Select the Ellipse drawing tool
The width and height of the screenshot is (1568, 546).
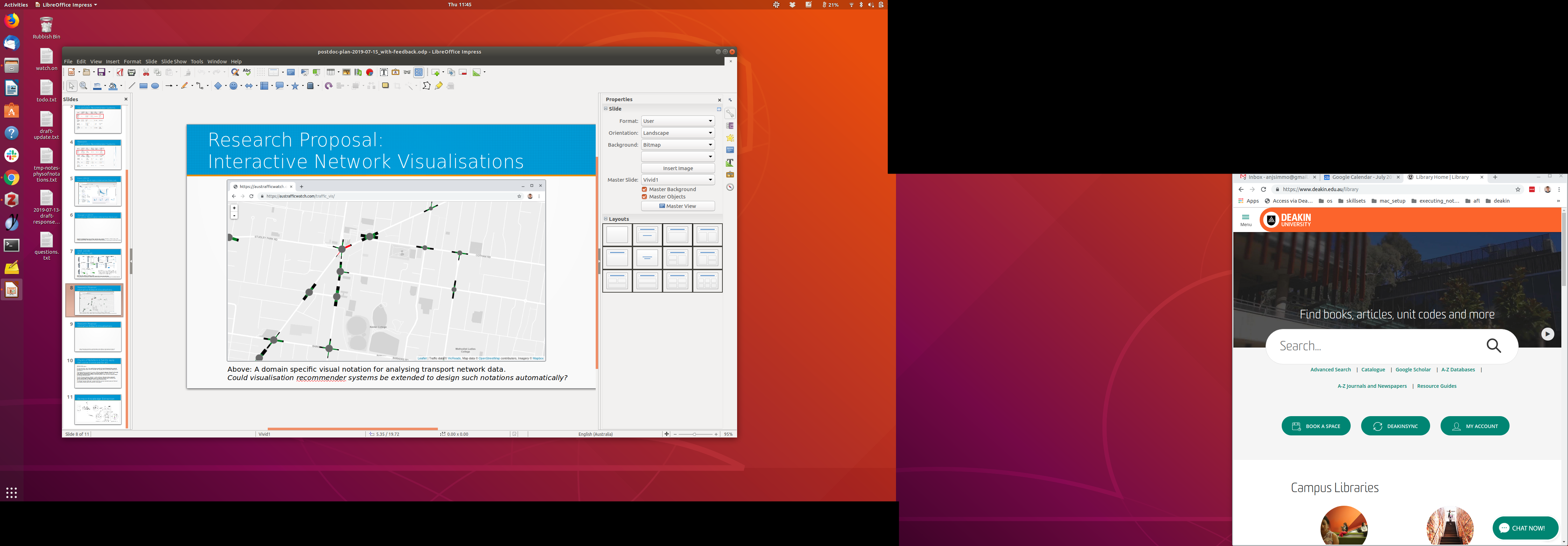pyautogui.click(x=155, y=86)
